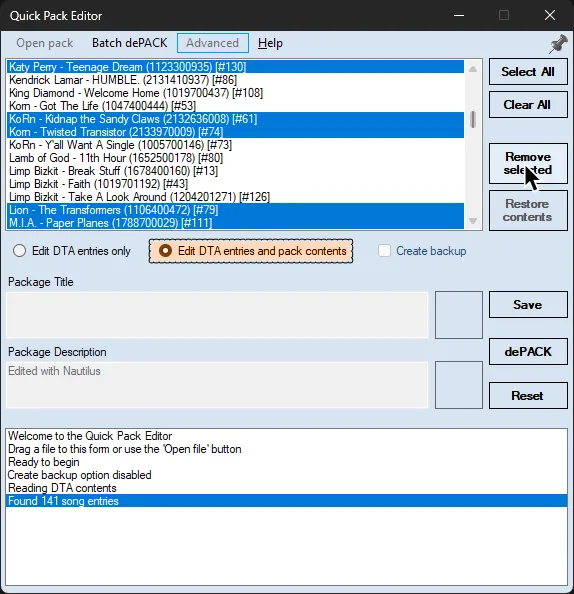574x594 pixels.
Task: Select Limp Bizkit - Break Stuff entry
Action: pyautogui.click(x=235, y=171)
